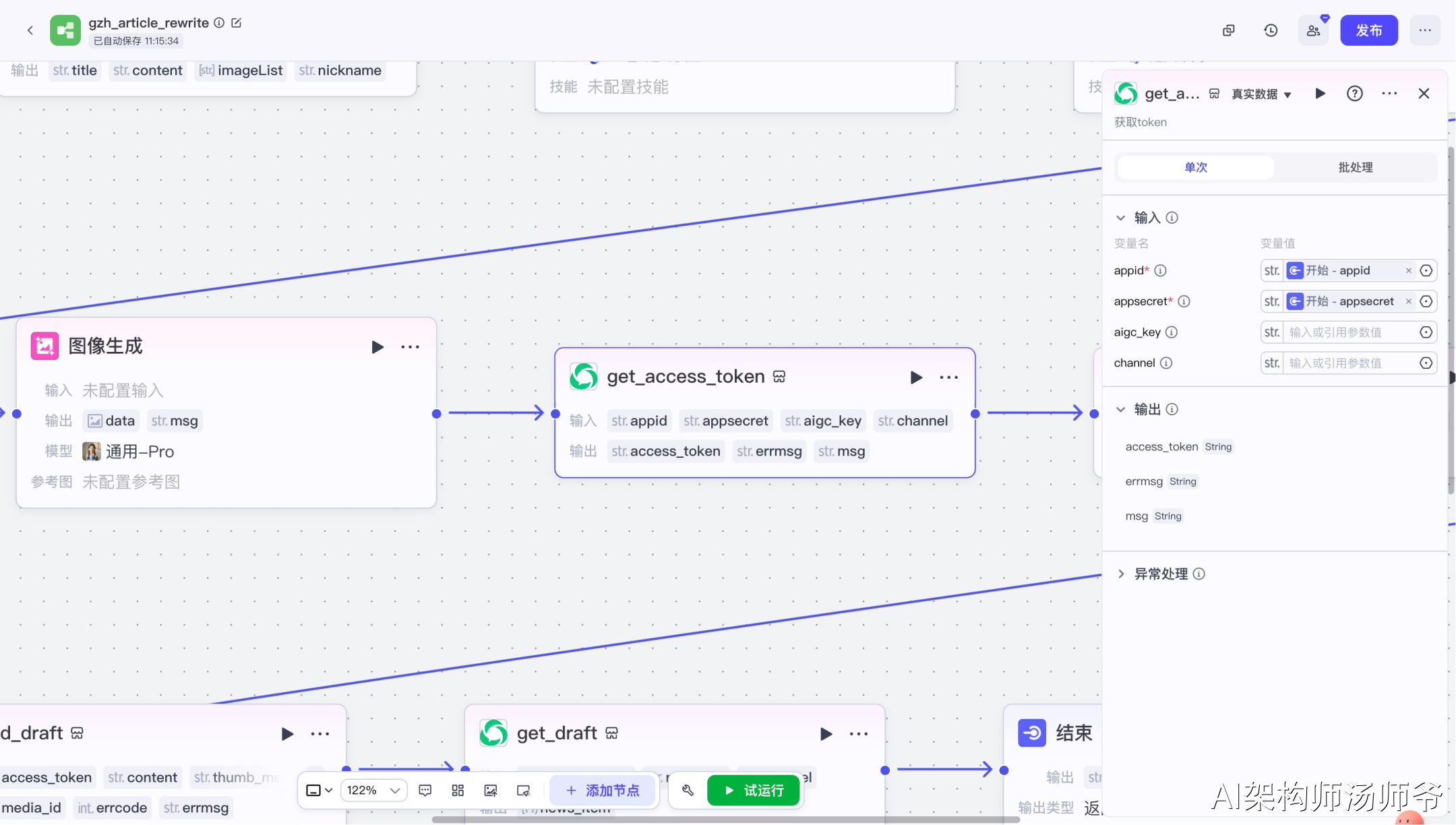Collapse the 输入 section
This screenshot has height=825, width=1456.
coord(1121,218)
